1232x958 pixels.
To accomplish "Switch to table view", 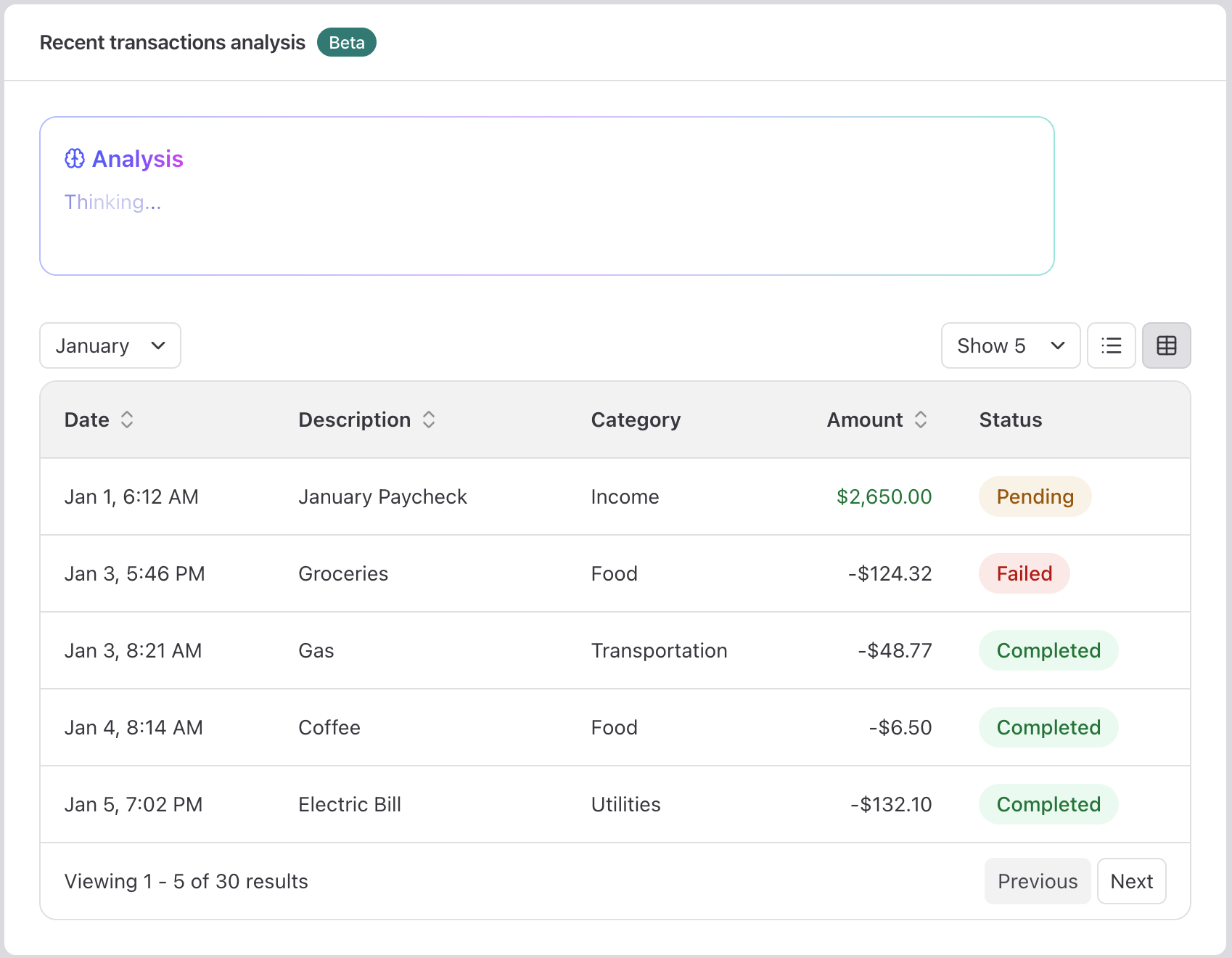I will 1167,345.
